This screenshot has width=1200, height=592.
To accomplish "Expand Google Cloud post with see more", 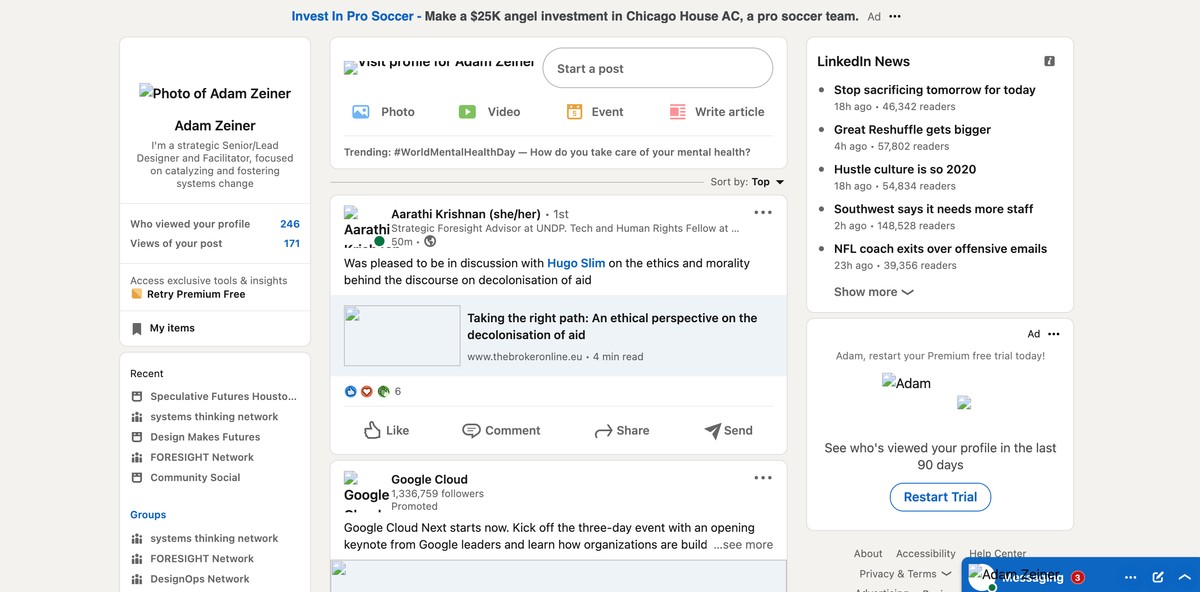I will click(x=743, y=545).
